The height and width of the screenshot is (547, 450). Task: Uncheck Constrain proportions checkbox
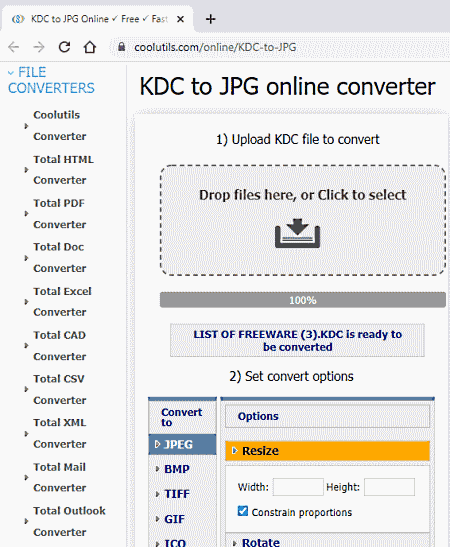click(x=243, y=511)
